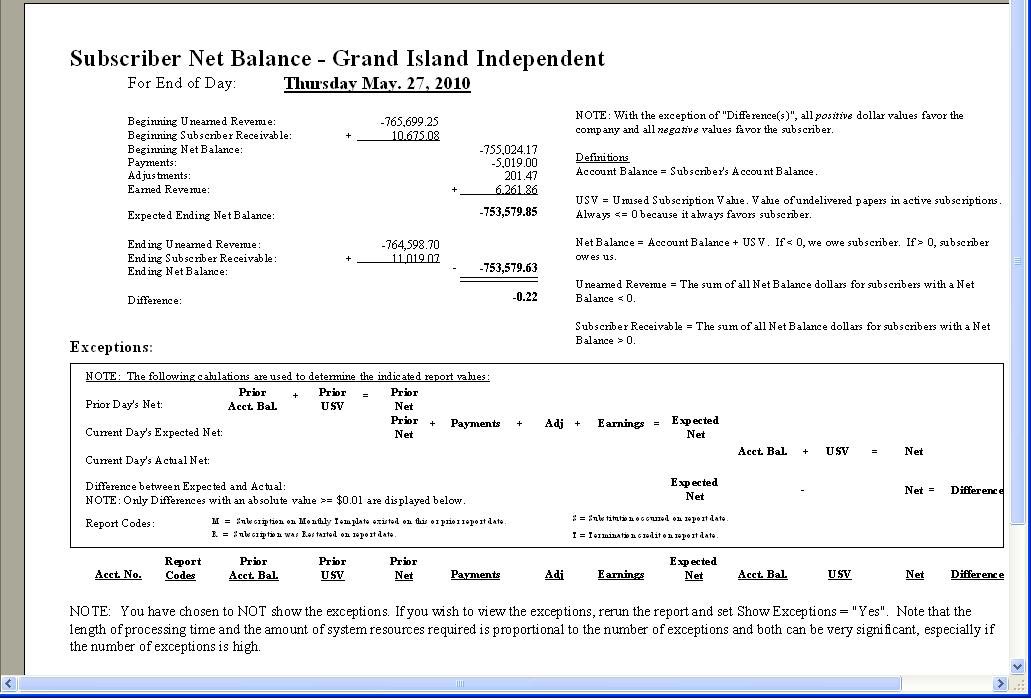Click the horizontal scrollbar right arrow
The width and height of the screenshot is (1031, 699).
[x=1001, y=684]
